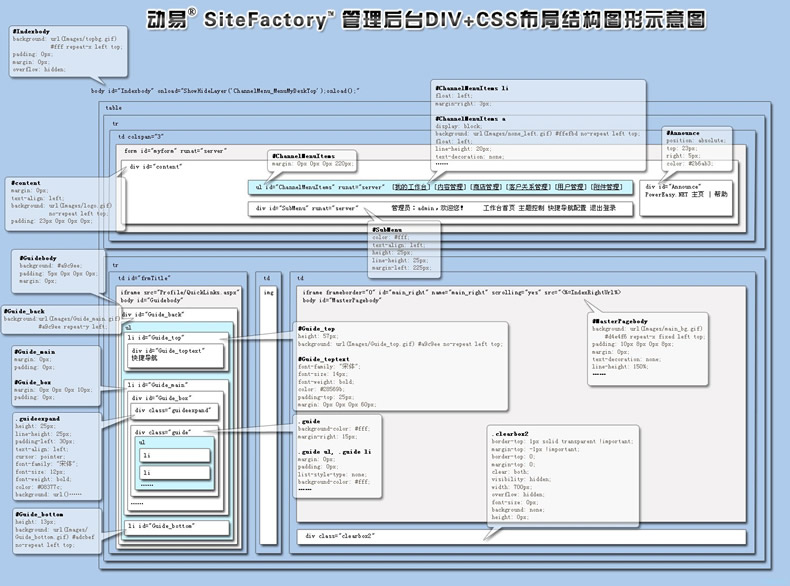Click the .clearbox2 callout heading
790x586 pixels.
tap(510, 434)
